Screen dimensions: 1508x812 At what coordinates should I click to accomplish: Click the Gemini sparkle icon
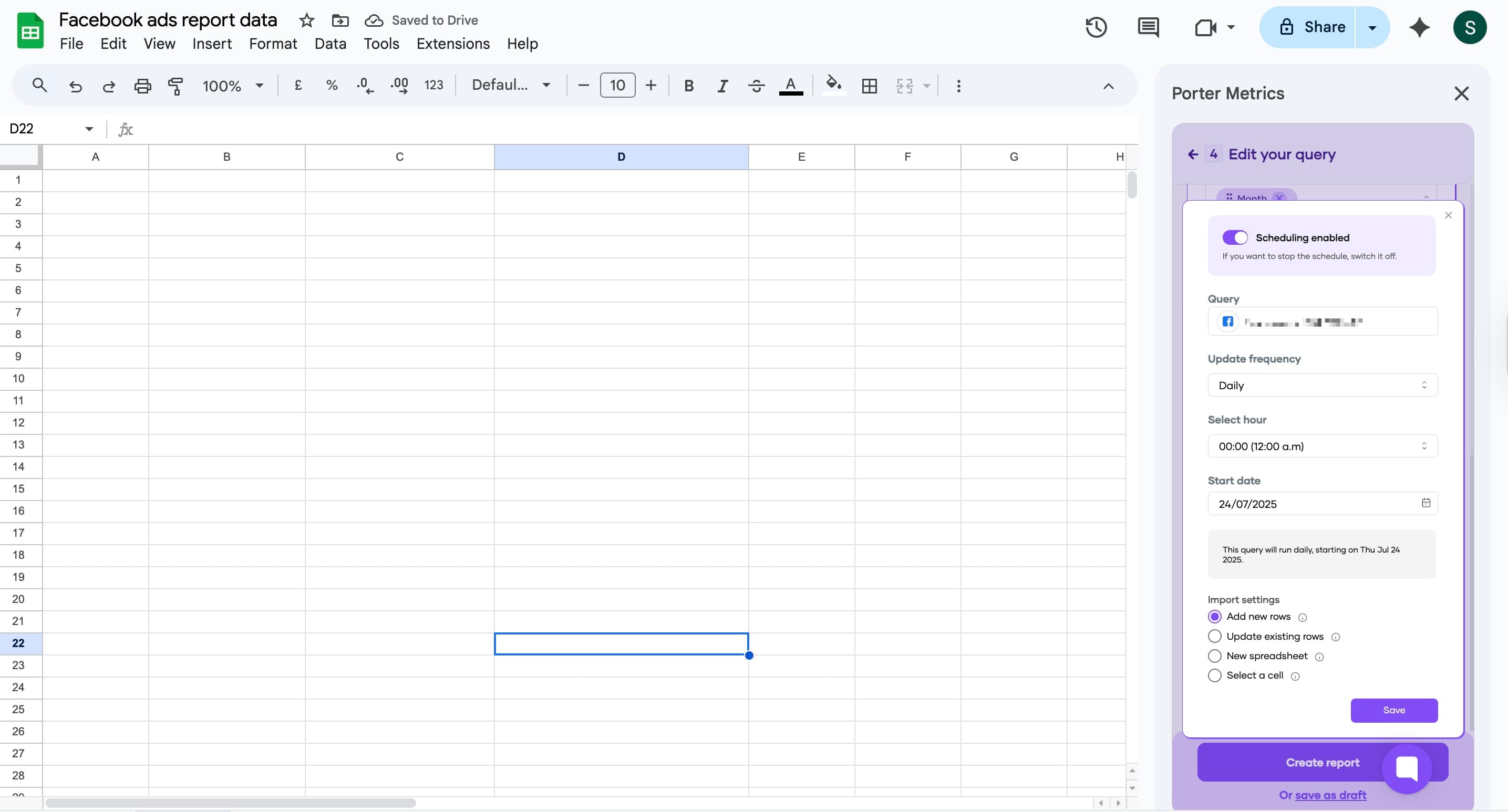tap(1419, 27)
